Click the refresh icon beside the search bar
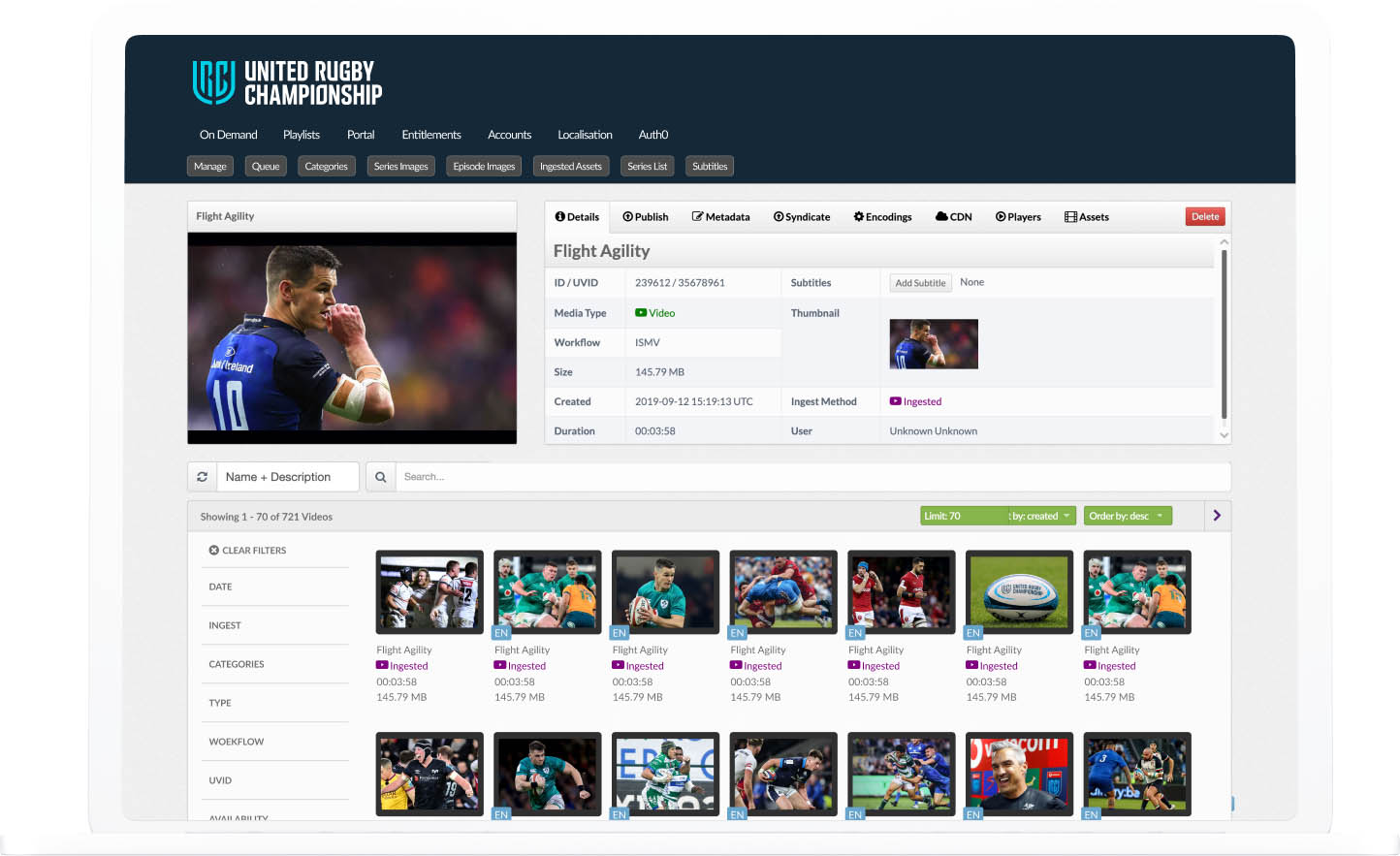This screenshot has height=856, width=1400. [x=202, y=476]
